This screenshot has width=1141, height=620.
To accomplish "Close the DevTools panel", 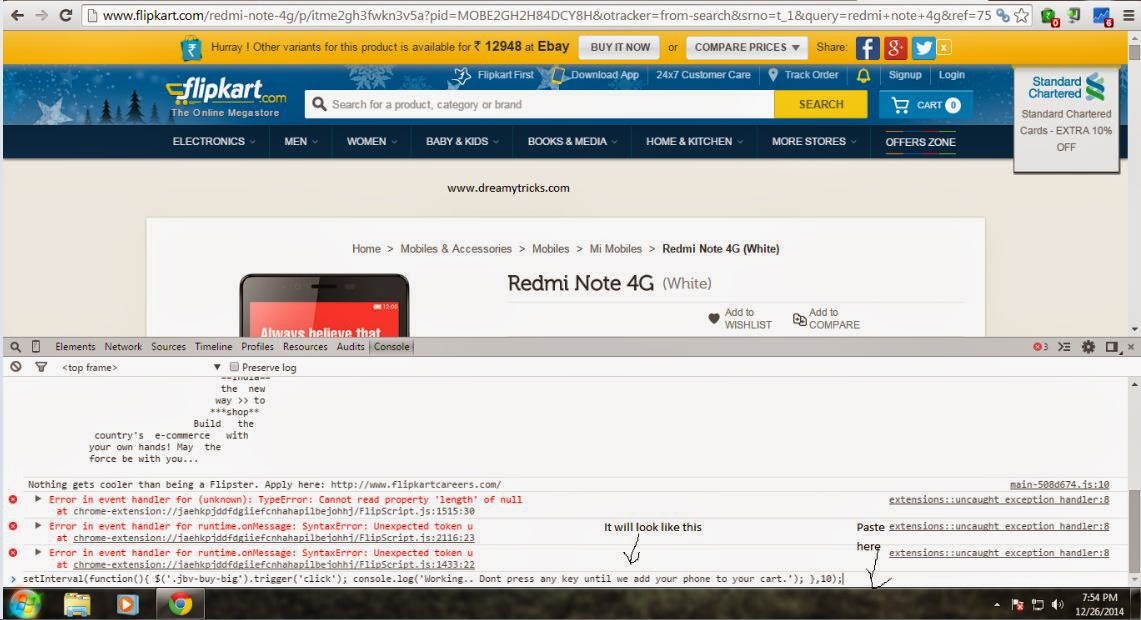I will click(1131, 347).
